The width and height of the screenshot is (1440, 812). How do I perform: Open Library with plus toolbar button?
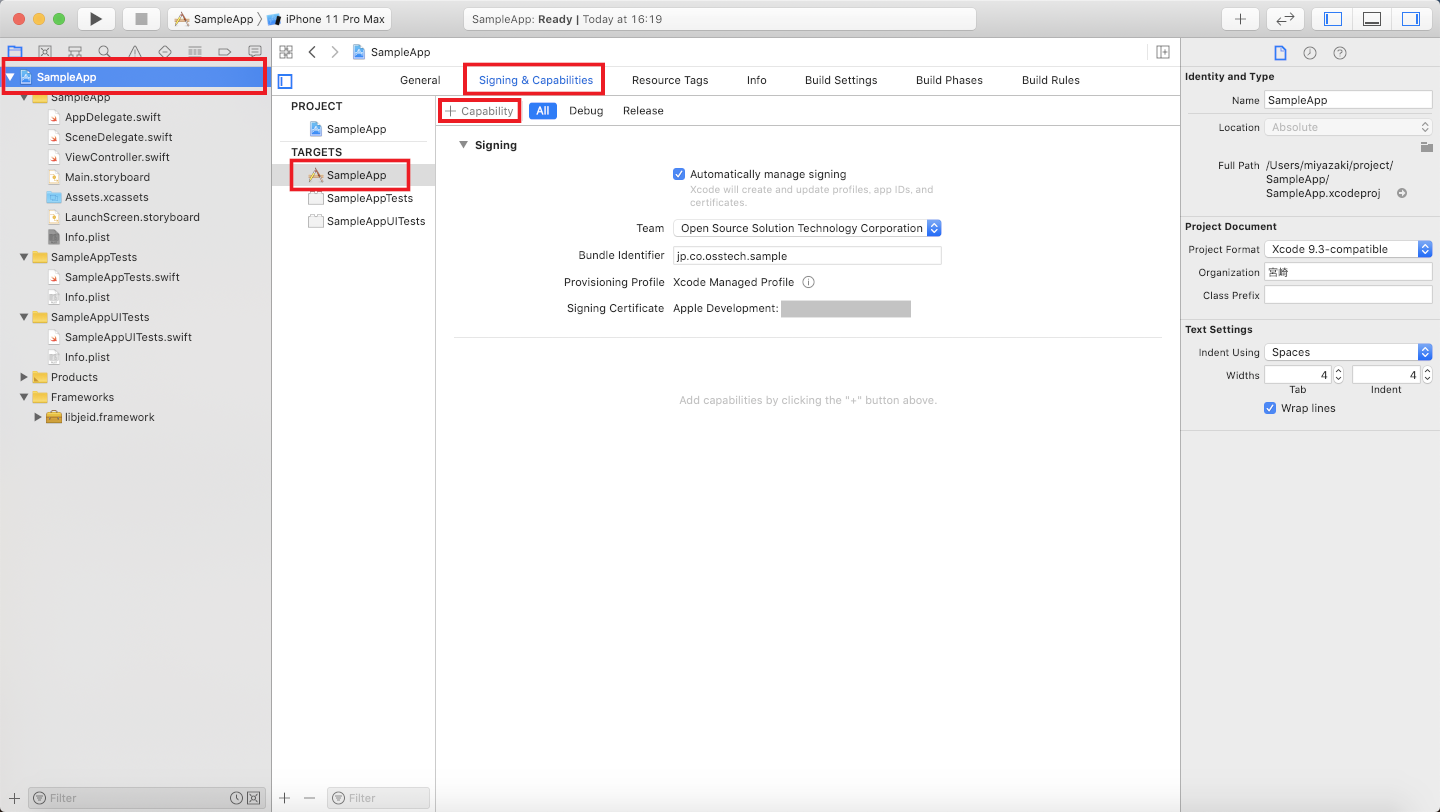1240,19
